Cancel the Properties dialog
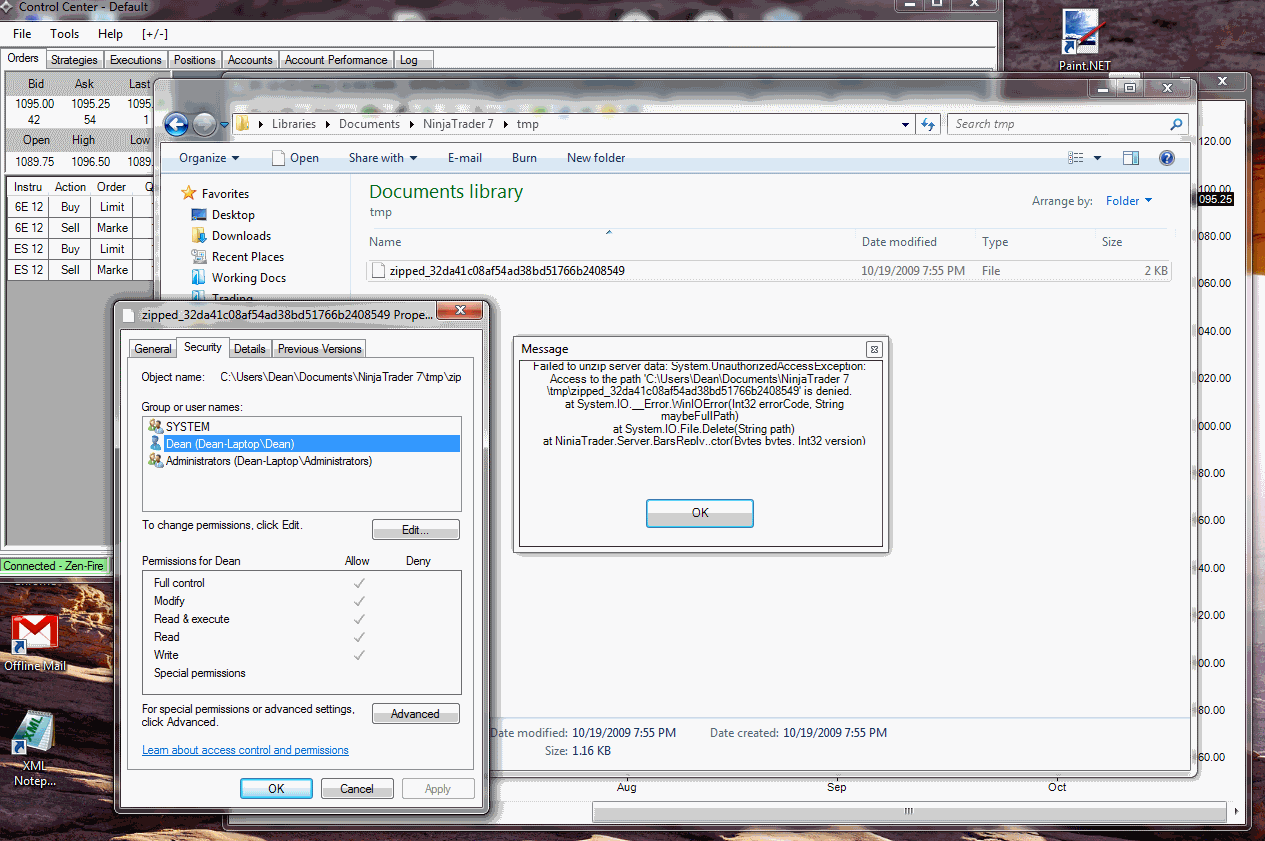 tap(357, 789)
